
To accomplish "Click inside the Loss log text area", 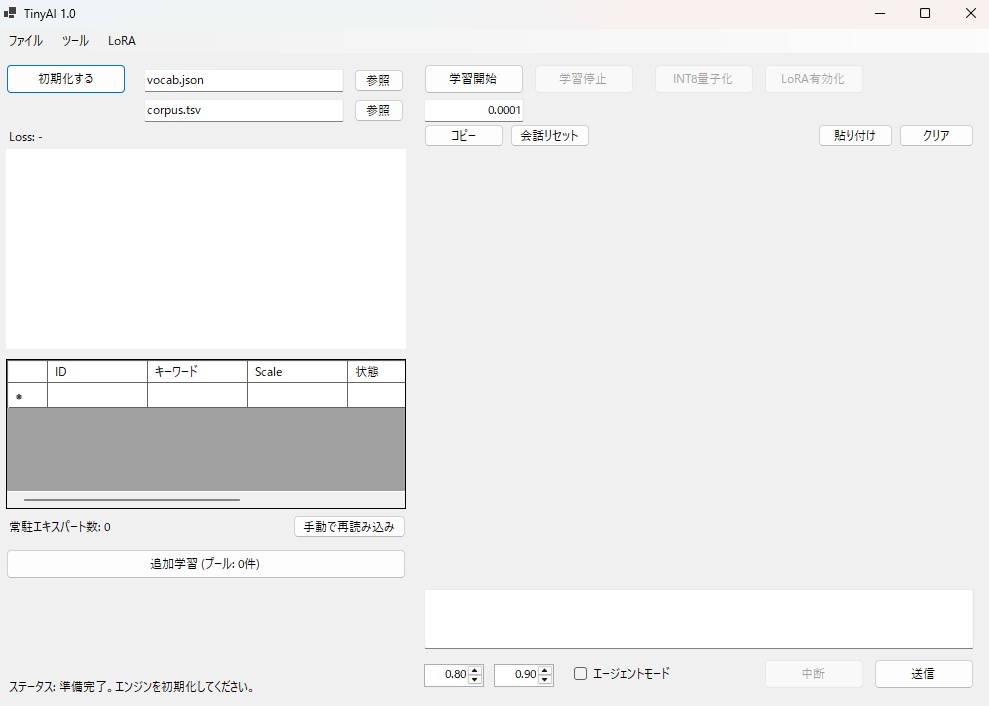I will pos(206,249).
